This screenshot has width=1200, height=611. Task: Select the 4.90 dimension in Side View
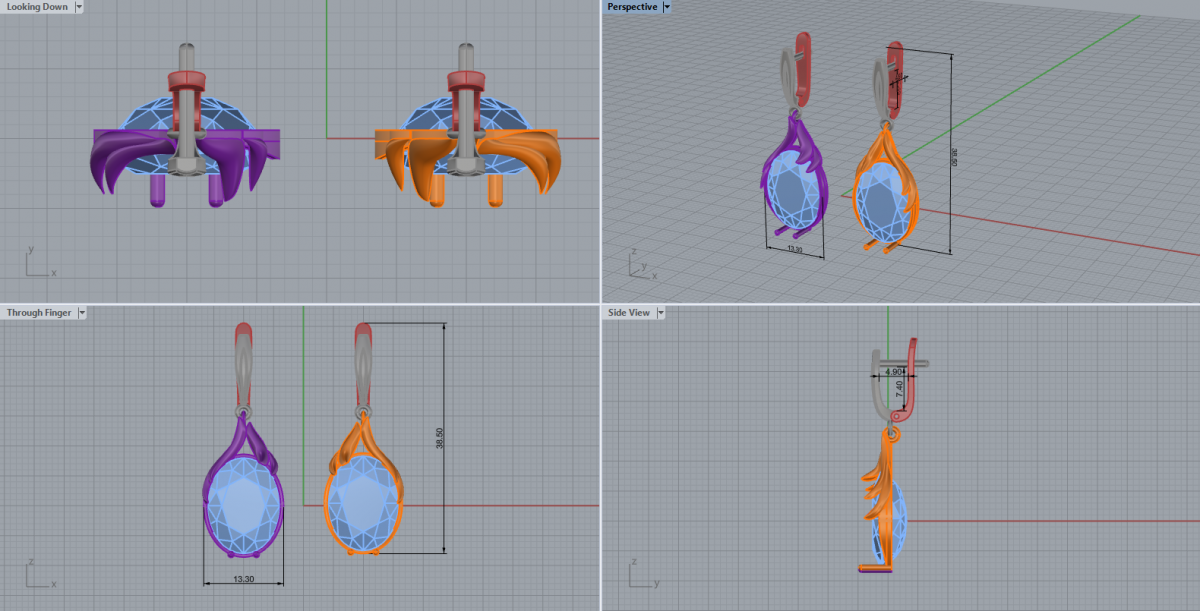point(895,372)
